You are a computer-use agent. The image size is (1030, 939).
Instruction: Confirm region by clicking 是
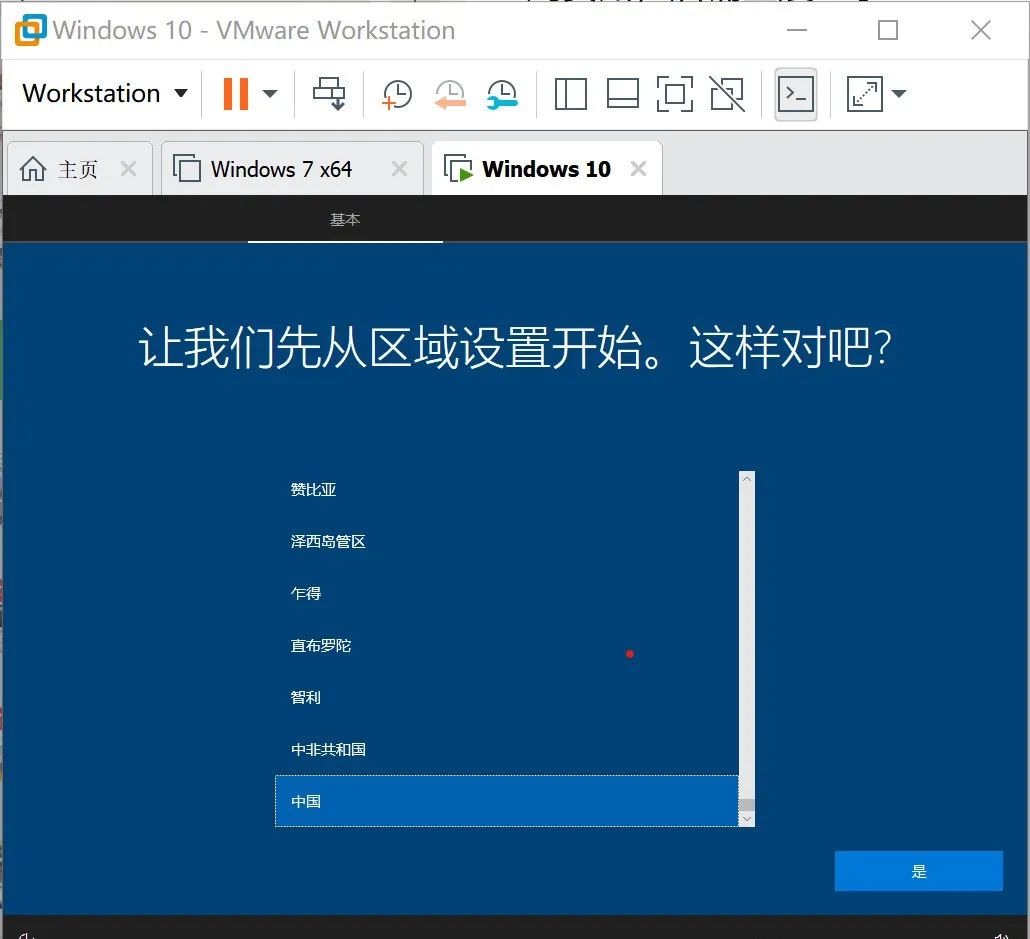(x=918, y=870)
